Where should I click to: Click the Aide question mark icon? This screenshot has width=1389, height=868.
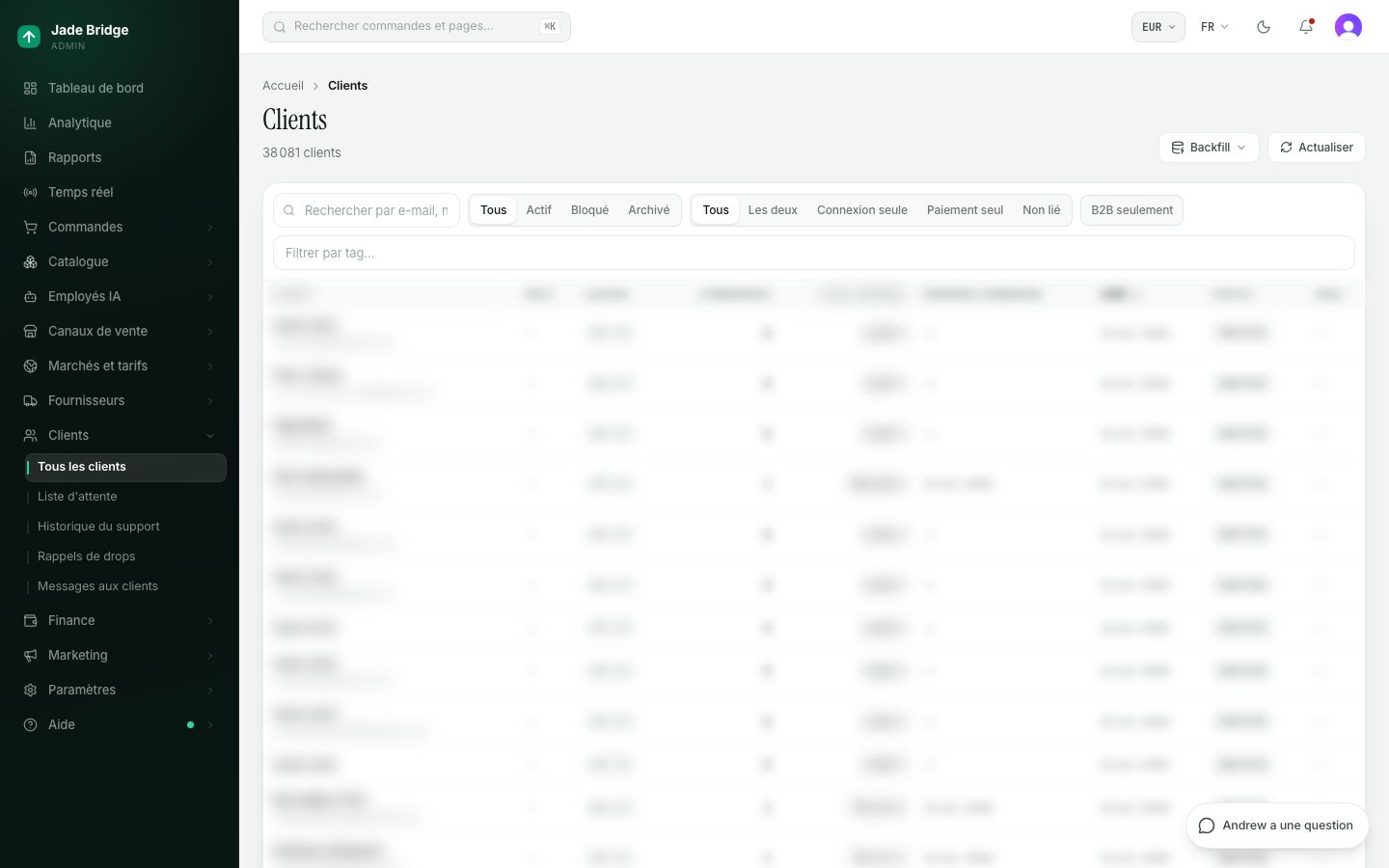coord(30,724)
